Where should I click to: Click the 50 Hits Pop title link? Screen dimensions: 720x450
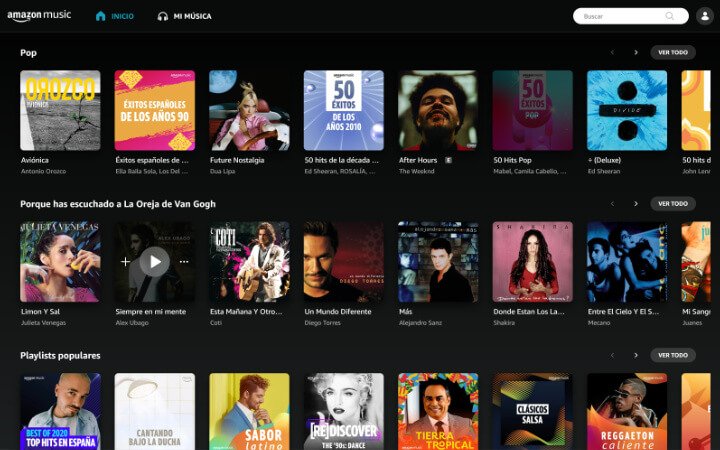(512, 160)
